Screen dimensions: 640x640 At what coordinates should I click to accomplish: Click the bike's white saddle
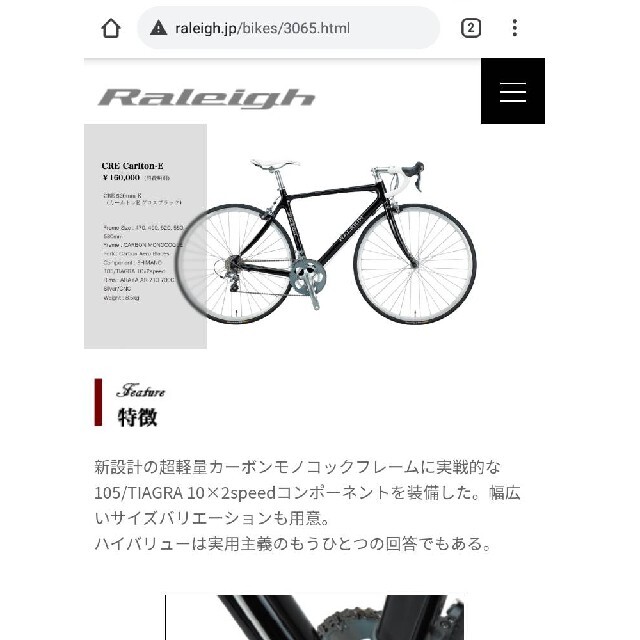click(x=275, y=164)
